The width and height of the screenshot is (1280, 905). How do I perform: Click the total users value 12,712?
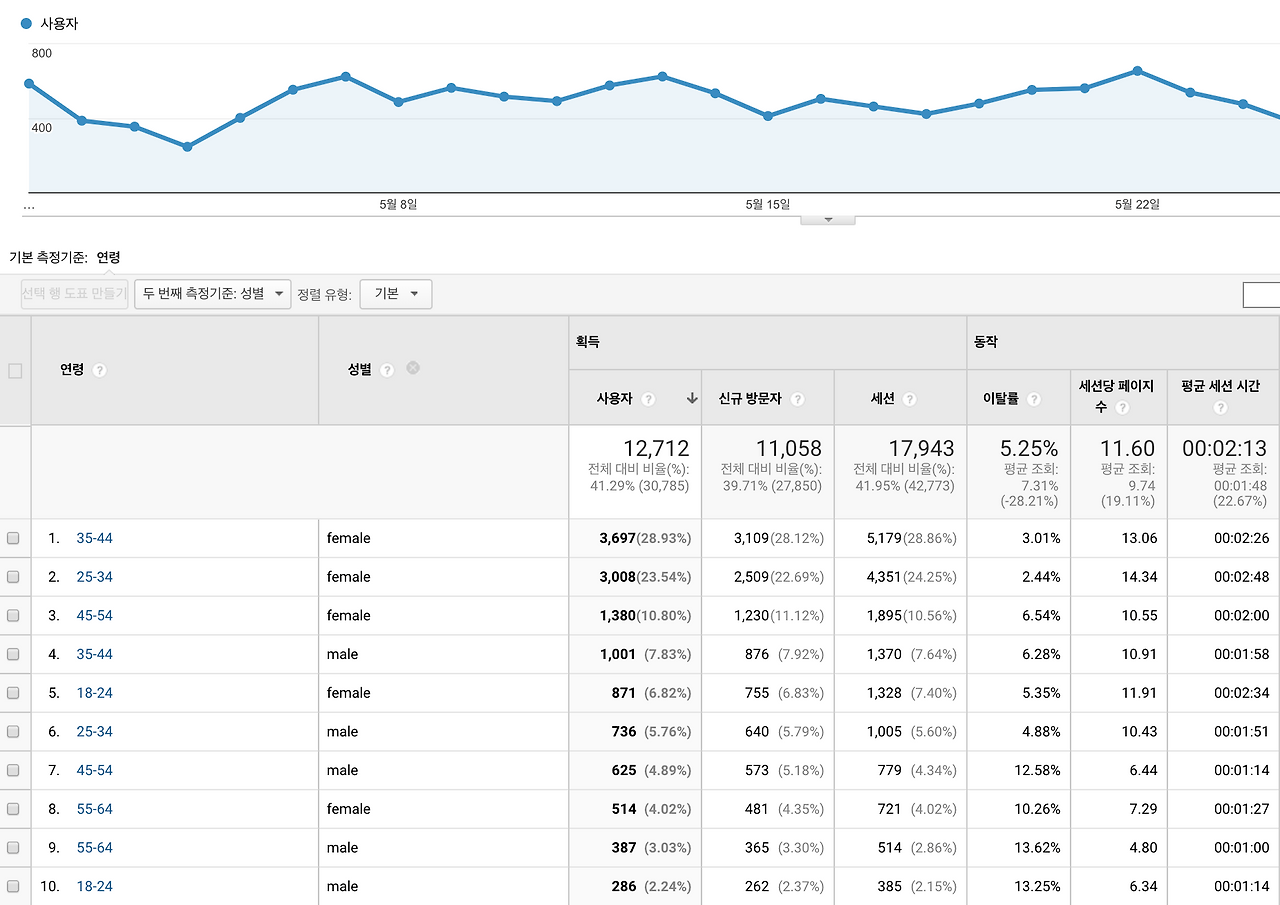(x=656, y=449)
